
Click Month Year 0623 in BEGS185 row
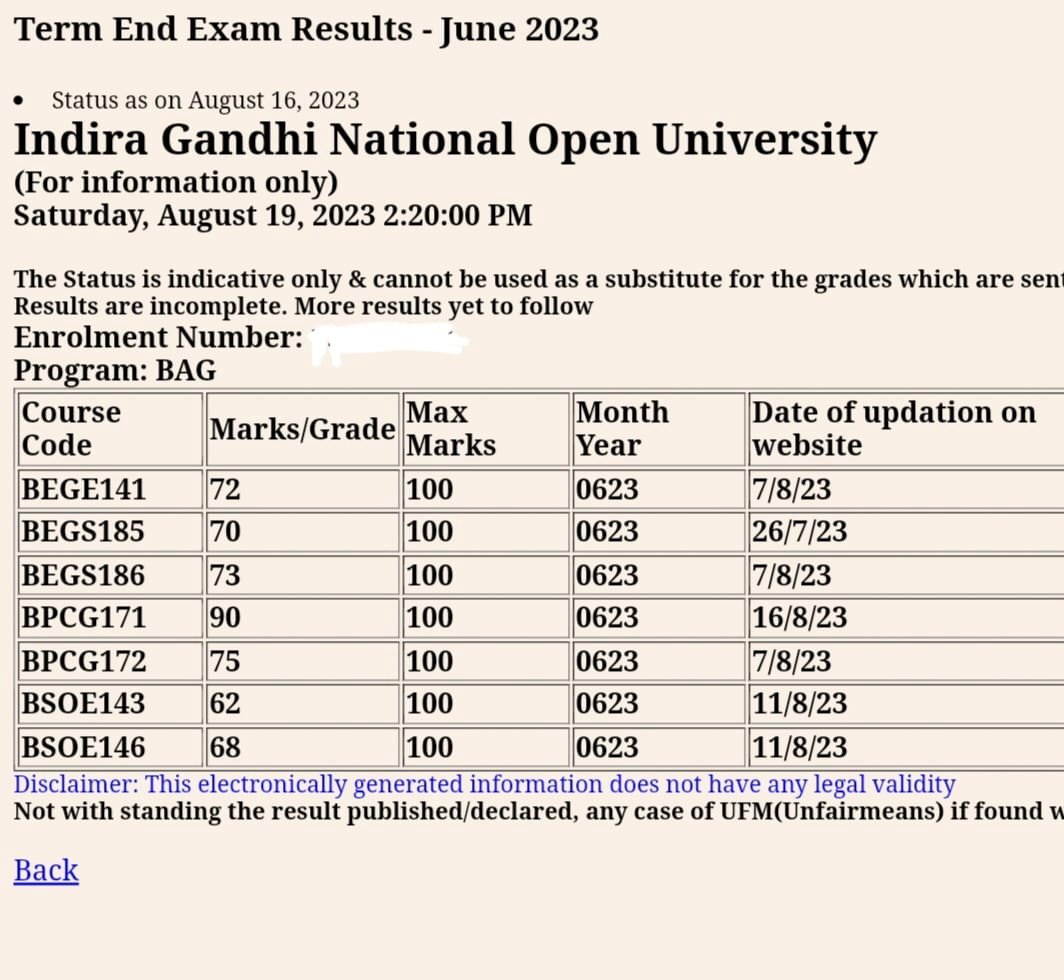click(607, 531)
